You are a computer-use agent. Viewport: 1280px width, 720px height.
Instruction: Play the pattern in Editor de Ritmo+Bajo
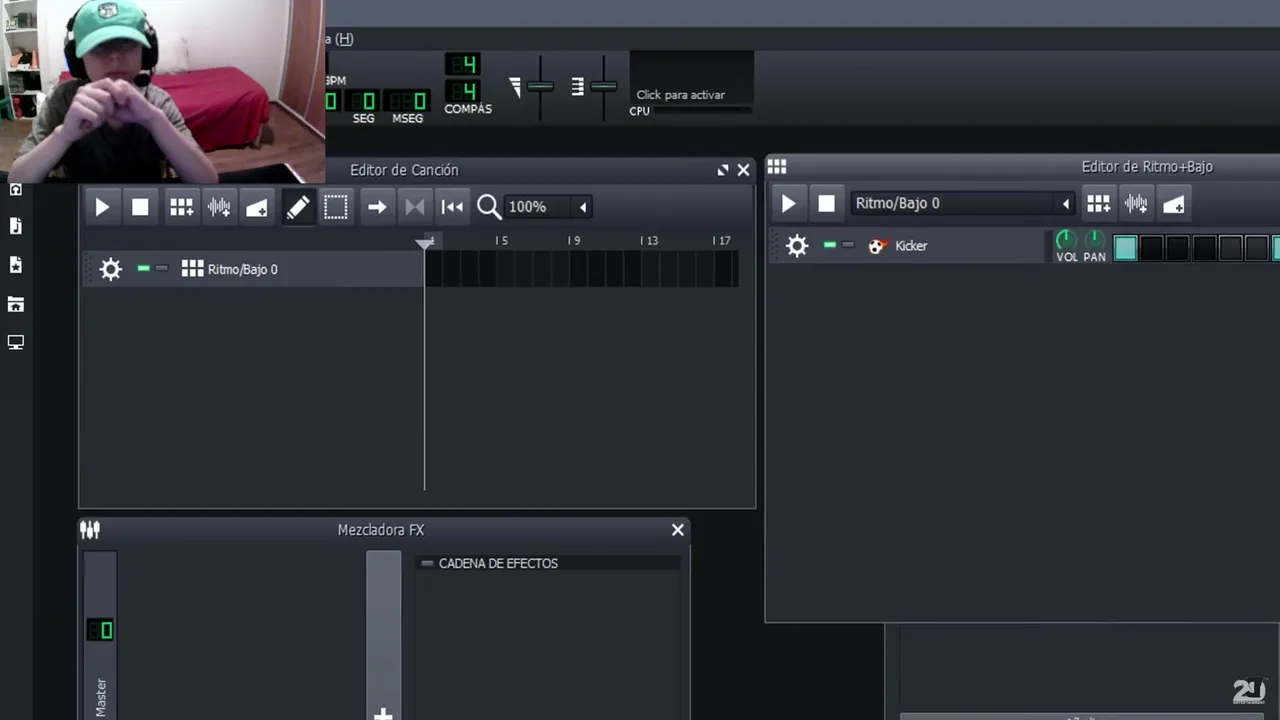pyautogui.click(x=788, y=204)
